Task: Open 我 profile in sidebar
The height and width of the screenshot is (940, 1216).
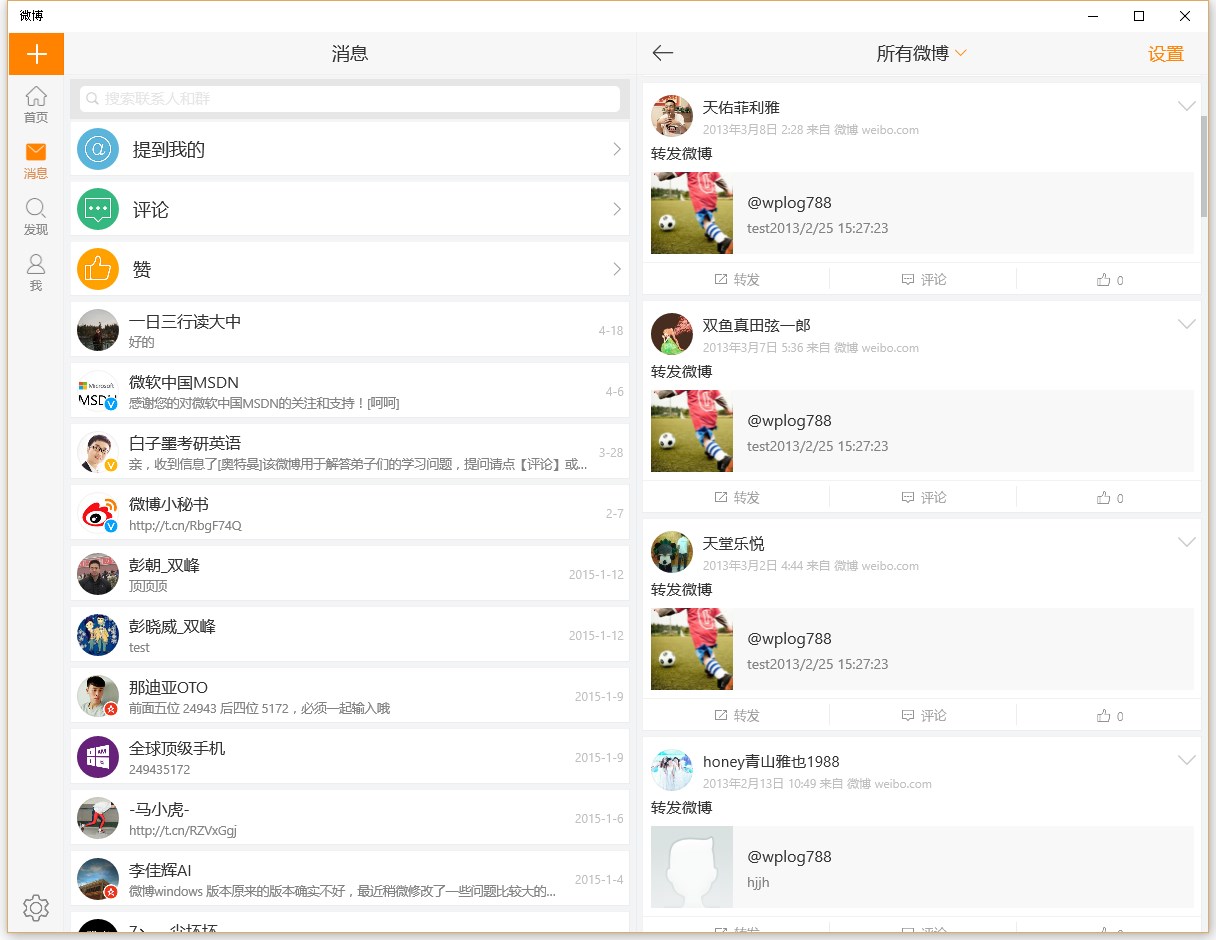Action: [36, 273]
